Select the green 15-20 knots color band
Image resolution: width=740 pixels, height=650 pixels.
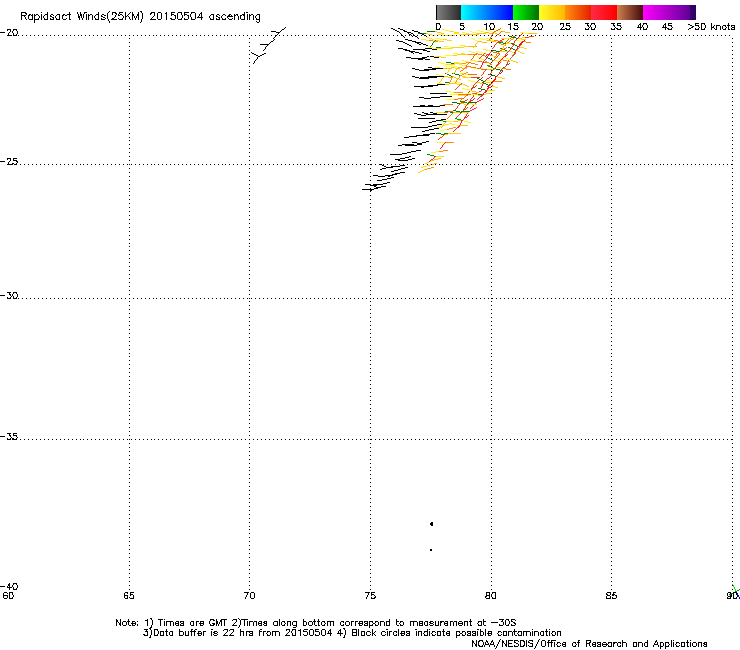[526, 12]
